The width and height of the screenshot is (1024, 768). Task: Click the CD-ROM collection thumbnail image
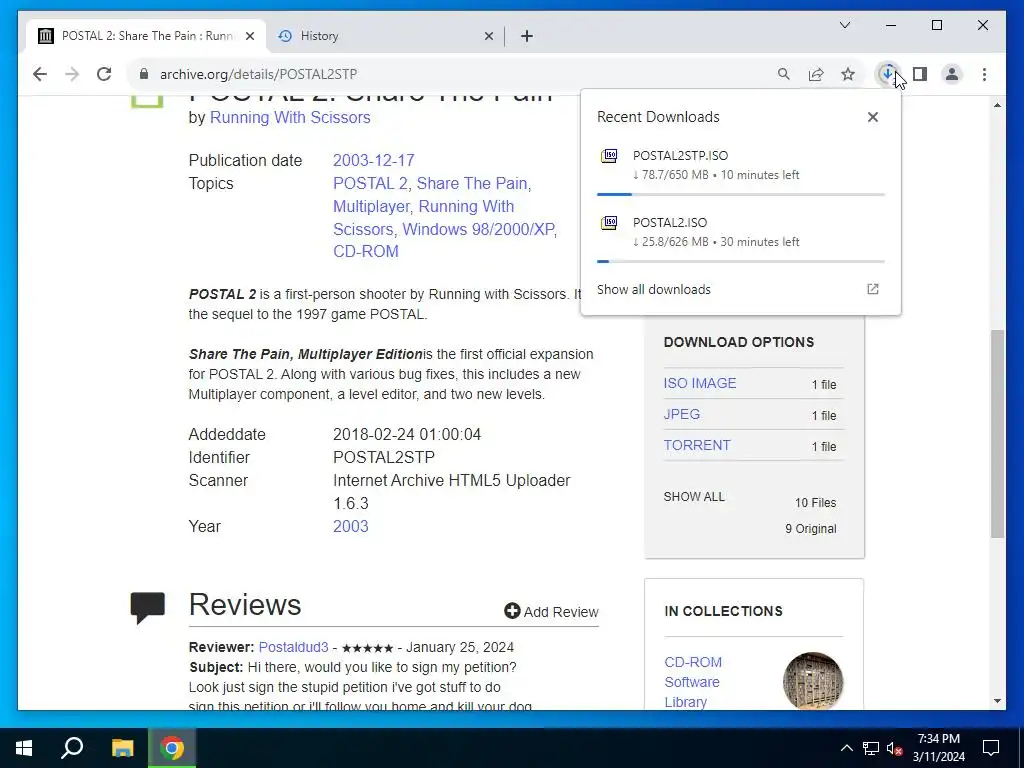(812, 680)
